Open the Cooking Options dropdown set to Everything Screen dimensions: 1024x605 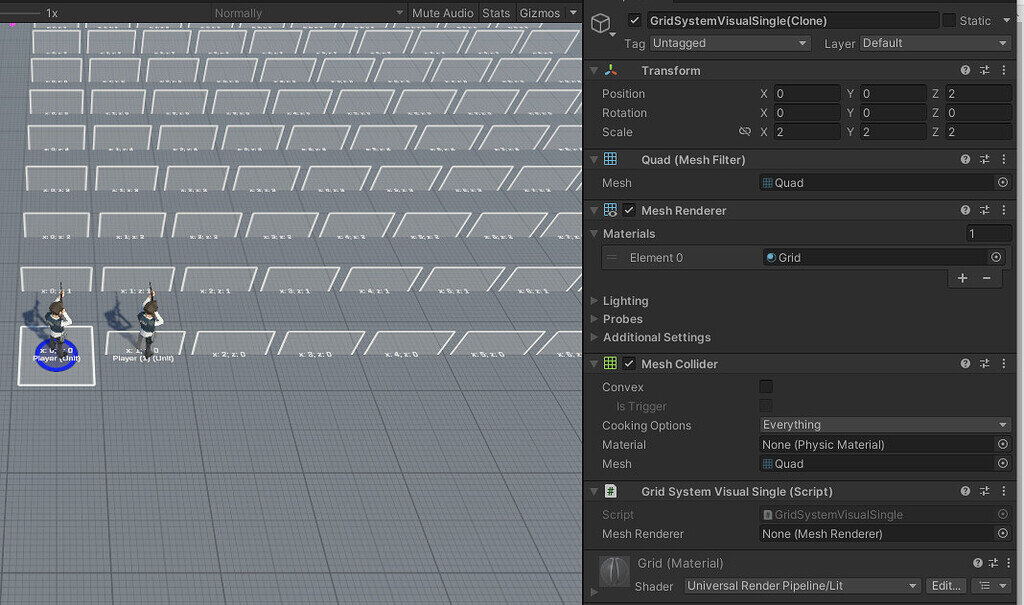[884, 425]
